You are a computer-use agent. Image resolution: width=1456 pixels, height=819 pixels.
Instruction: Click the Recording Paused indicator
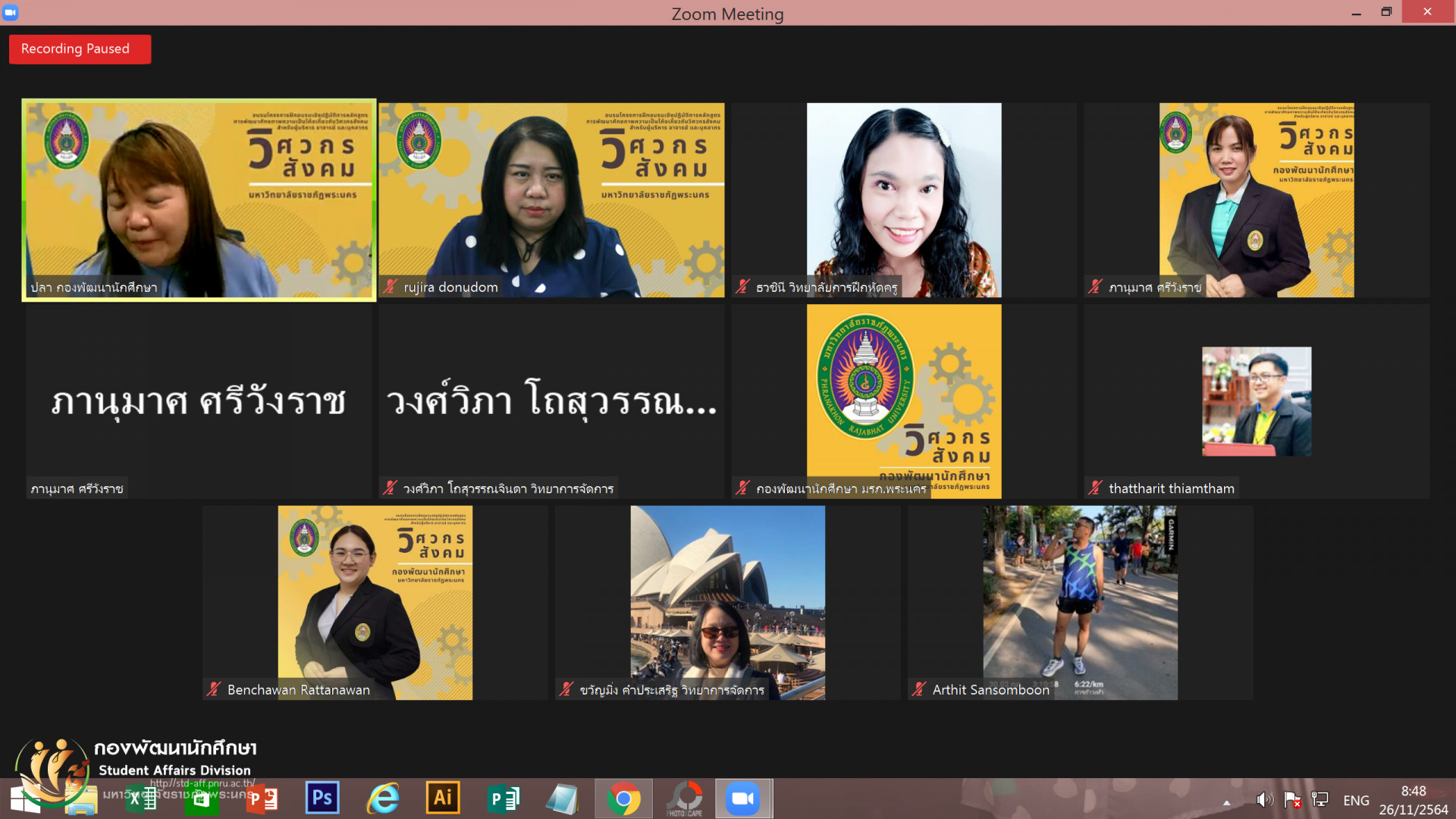80,49
